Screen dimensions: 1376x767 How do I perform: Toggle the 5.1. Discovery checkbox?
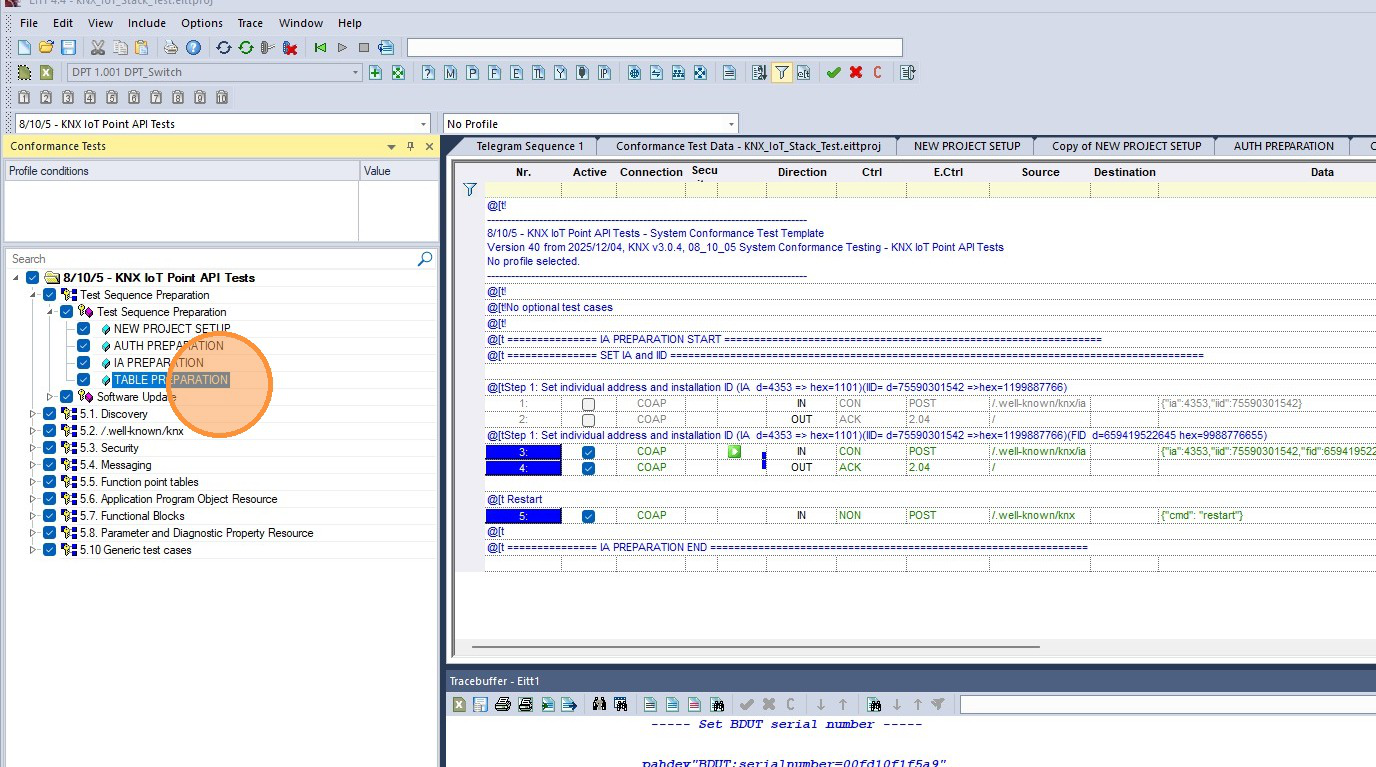point(50,414)
